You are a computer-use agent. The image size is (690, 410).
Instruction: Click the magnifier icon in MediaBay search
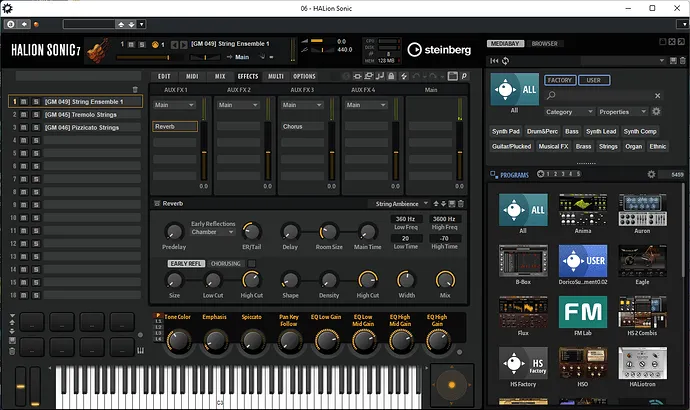pyautogui.click(x=551, y=95)
